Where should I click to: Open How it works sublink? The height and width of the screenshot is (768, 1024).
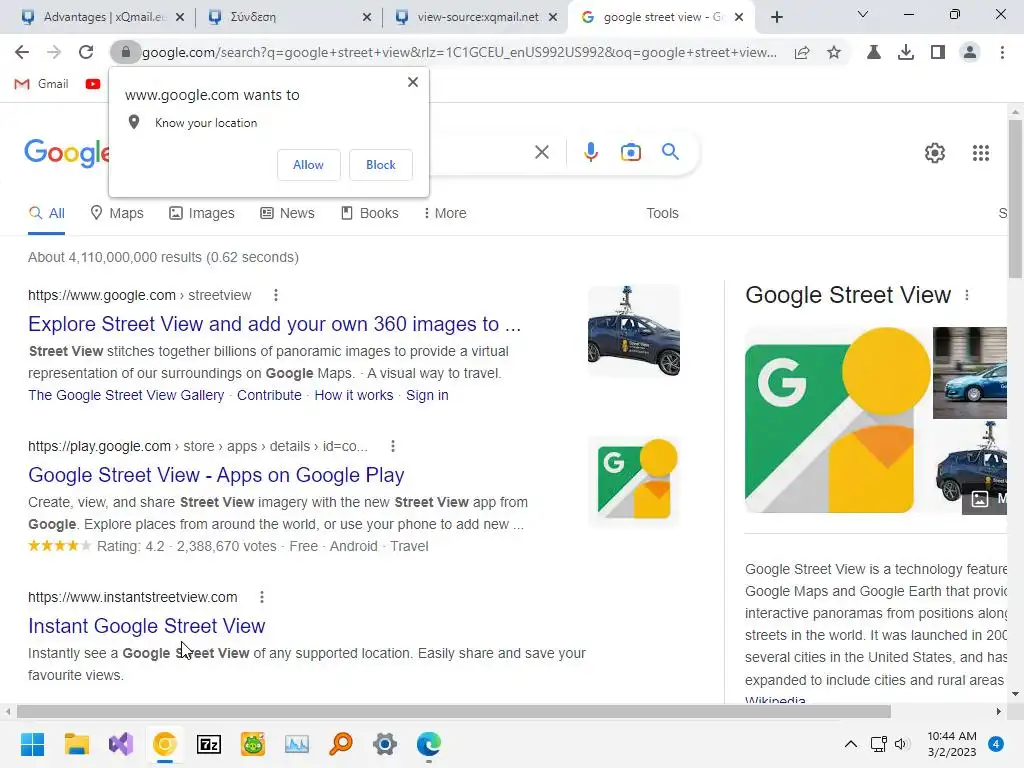(x=353, y=395)
